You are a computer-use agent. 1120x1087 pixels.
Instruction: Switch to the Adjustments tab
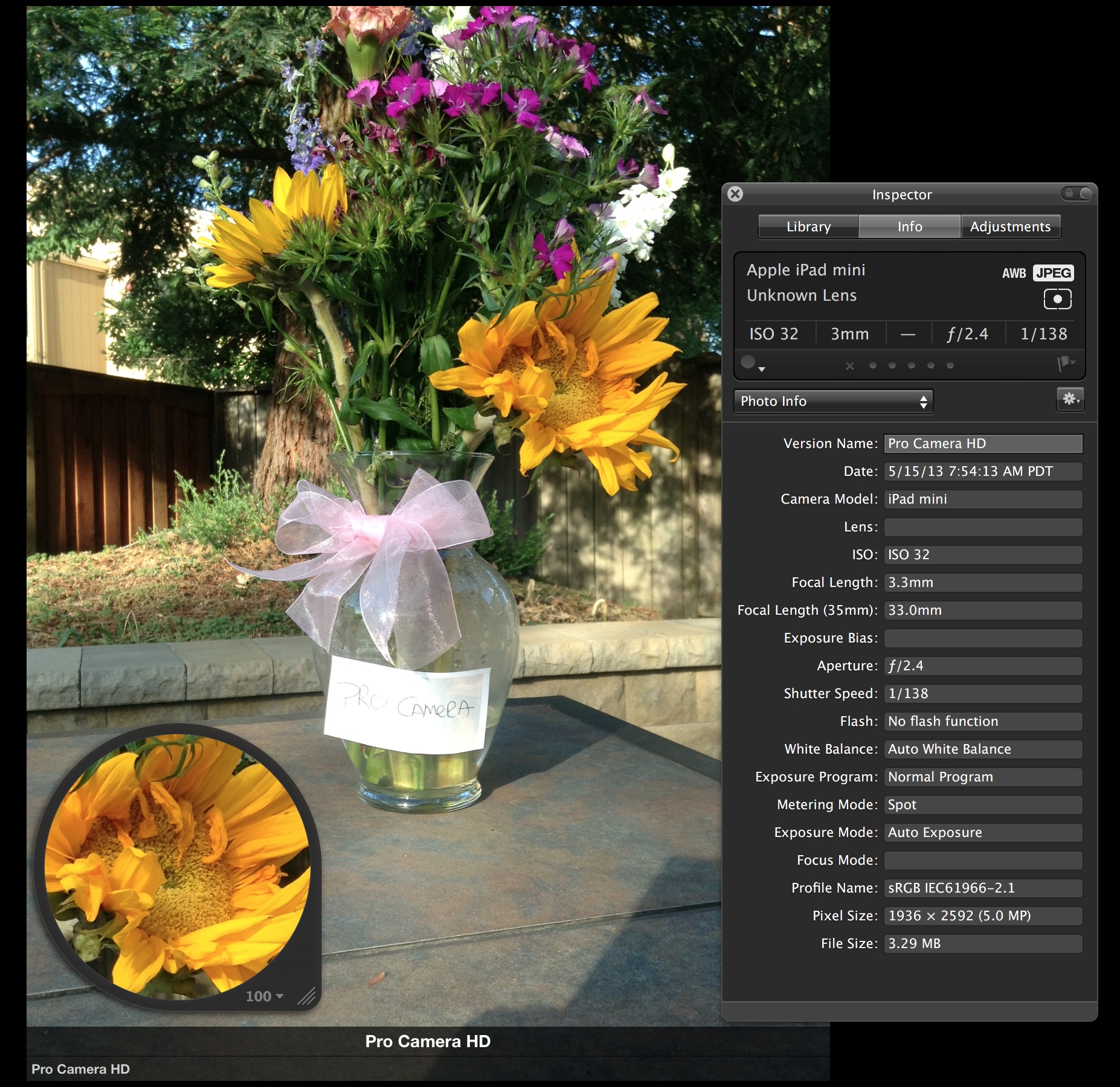pyautogui.click(x=1010, y=227)
